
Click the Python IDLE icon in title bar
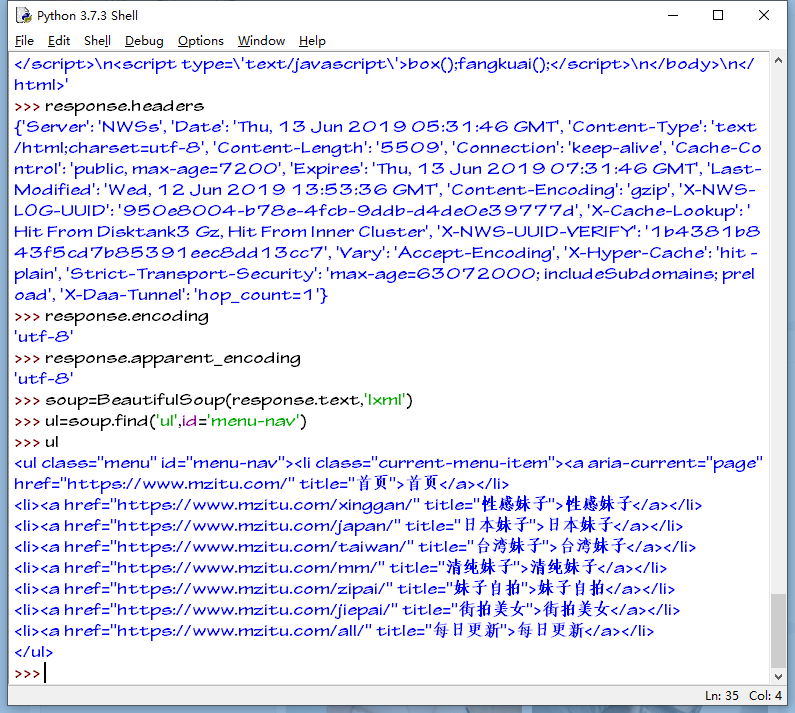point(23,16)
